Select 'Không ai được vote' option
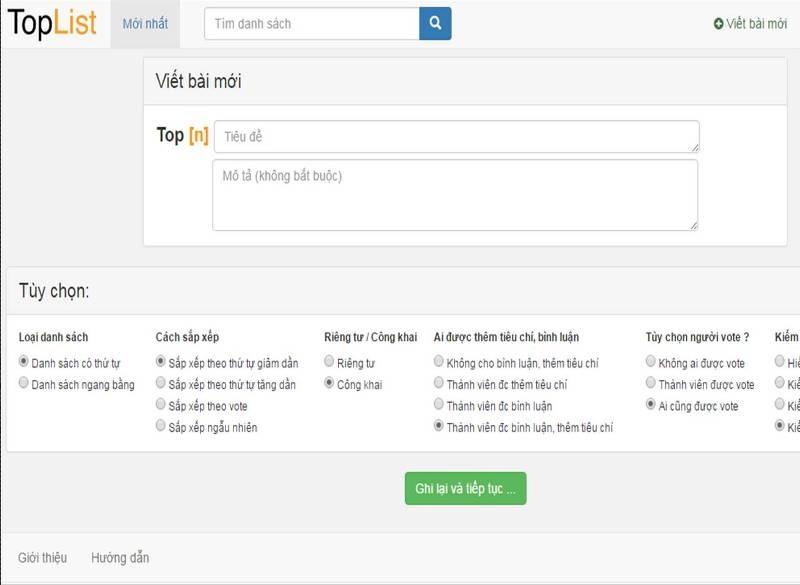The height and width of the screenshot is (585, 800). (x=651, y=362)
